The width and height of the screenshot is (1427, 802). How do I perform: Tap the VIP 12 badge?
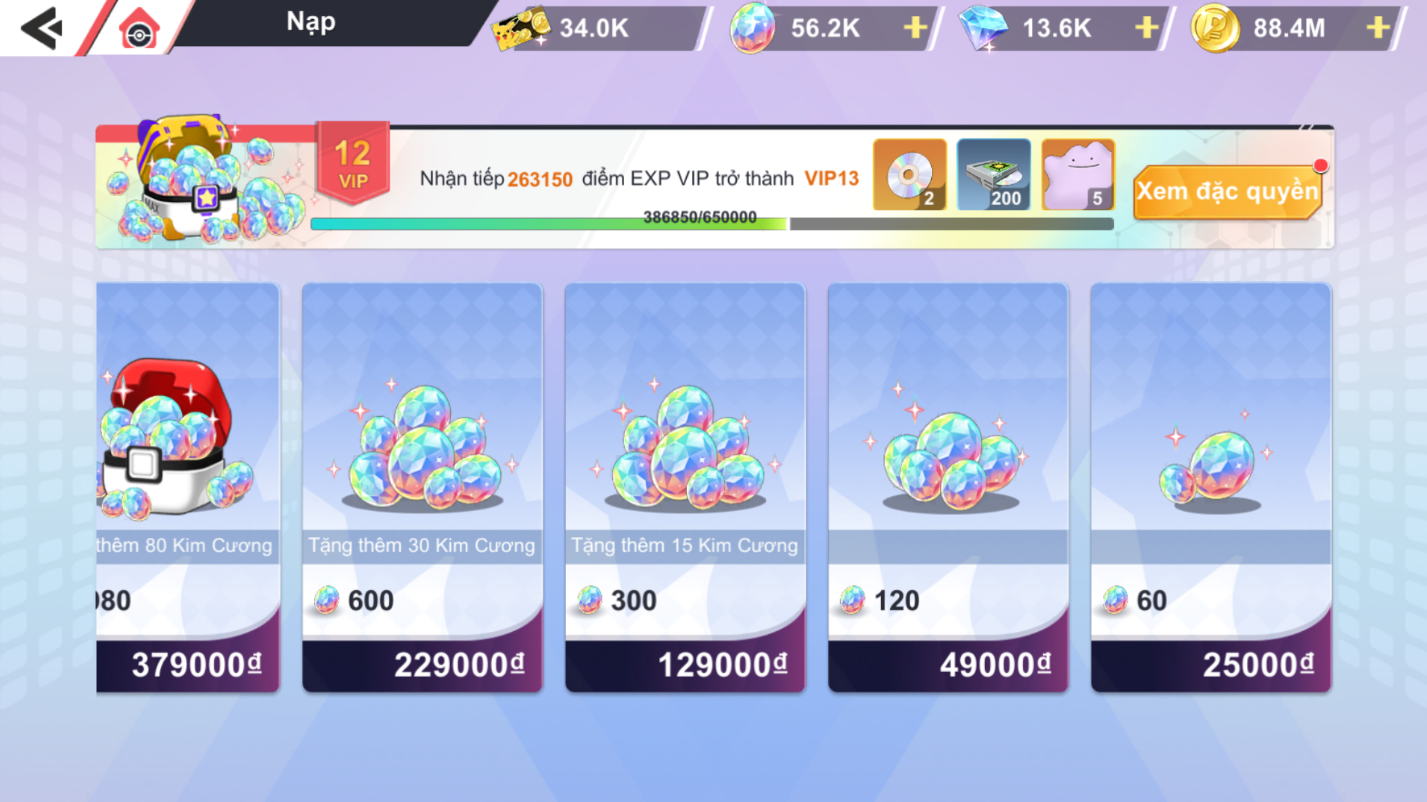[x=352, y=163]
